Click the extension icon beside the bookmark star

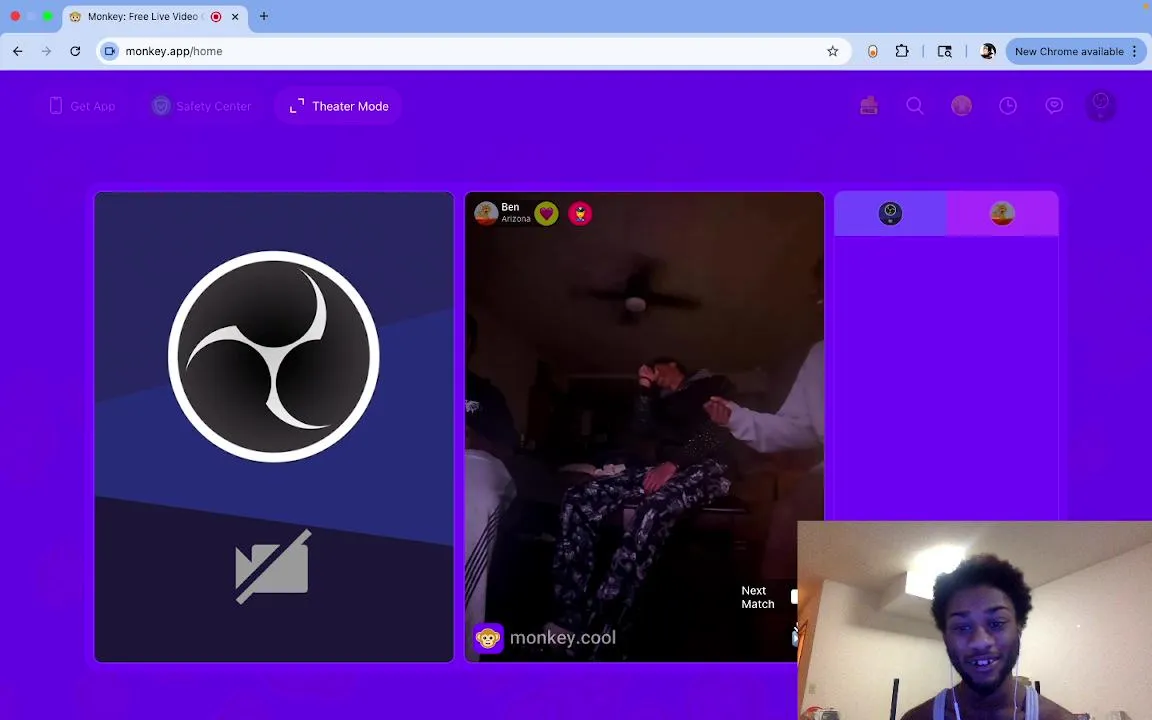click(x=872, y=51)
